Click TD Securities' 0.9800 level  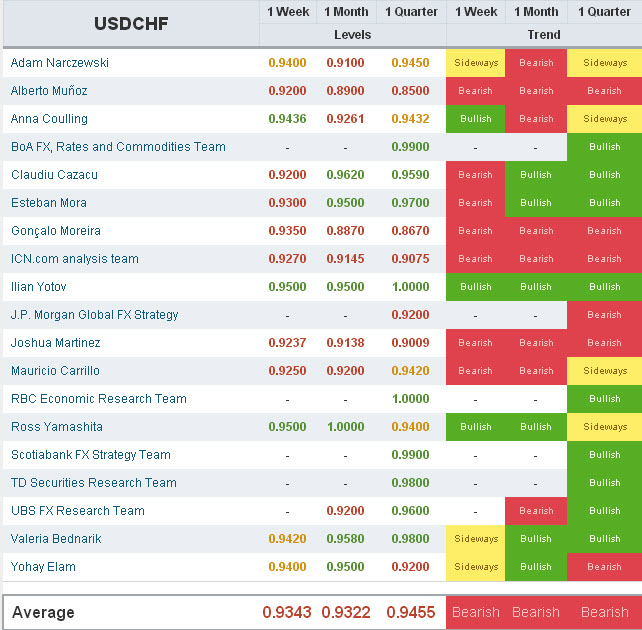[410, 483]
